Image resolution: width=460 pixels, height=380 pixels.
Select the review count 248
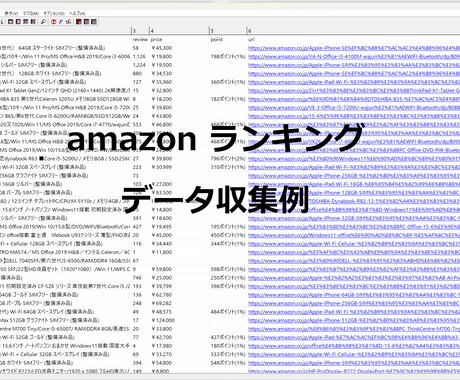coord(137,303)
